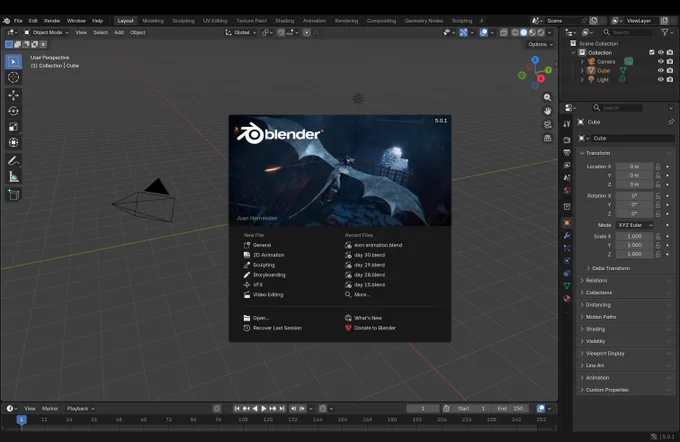Hide the Light in viewport
Image resolution: width=680 pixels, height=442 pixels.
tap(660, 79)
